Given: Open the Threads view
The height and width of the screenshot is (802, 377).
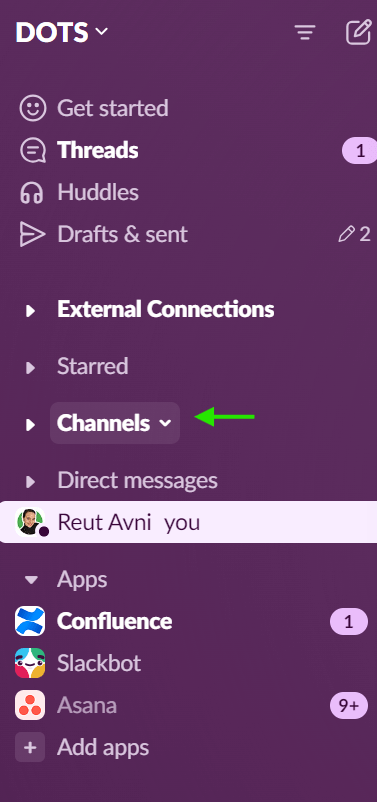Looking at the screenshot, I should tap(188, 150).
